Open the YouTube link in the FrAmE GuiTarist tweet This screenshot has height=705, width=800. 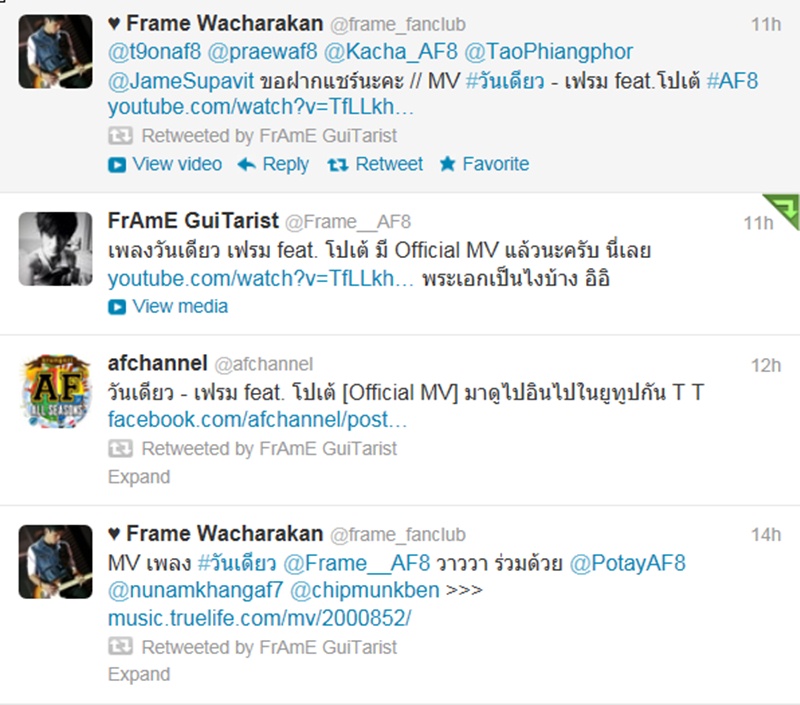[261, 279]
